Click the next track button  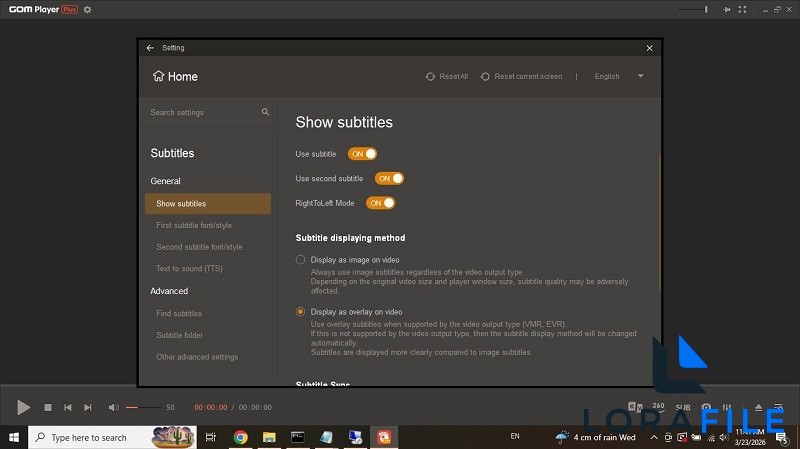coord(88,407)
